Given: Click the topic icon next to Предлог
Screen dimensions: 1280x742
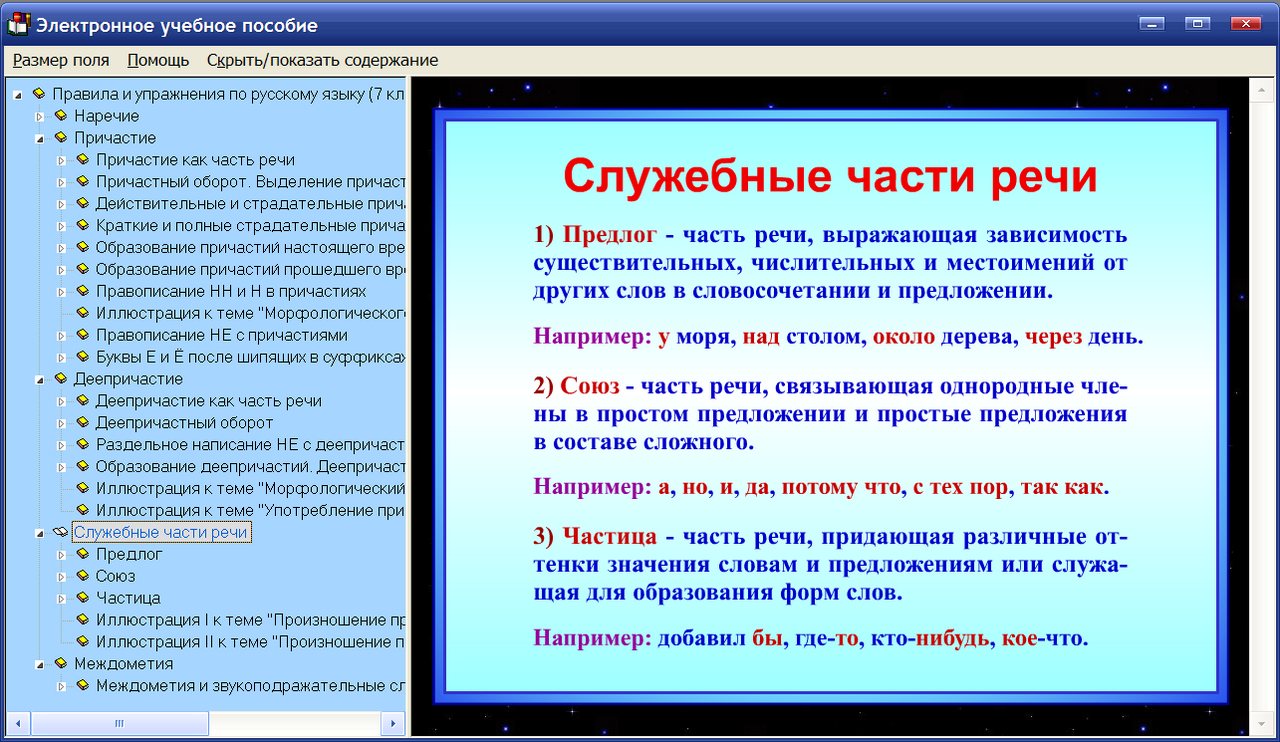Looking at the screenshot, I should point(82,553).
